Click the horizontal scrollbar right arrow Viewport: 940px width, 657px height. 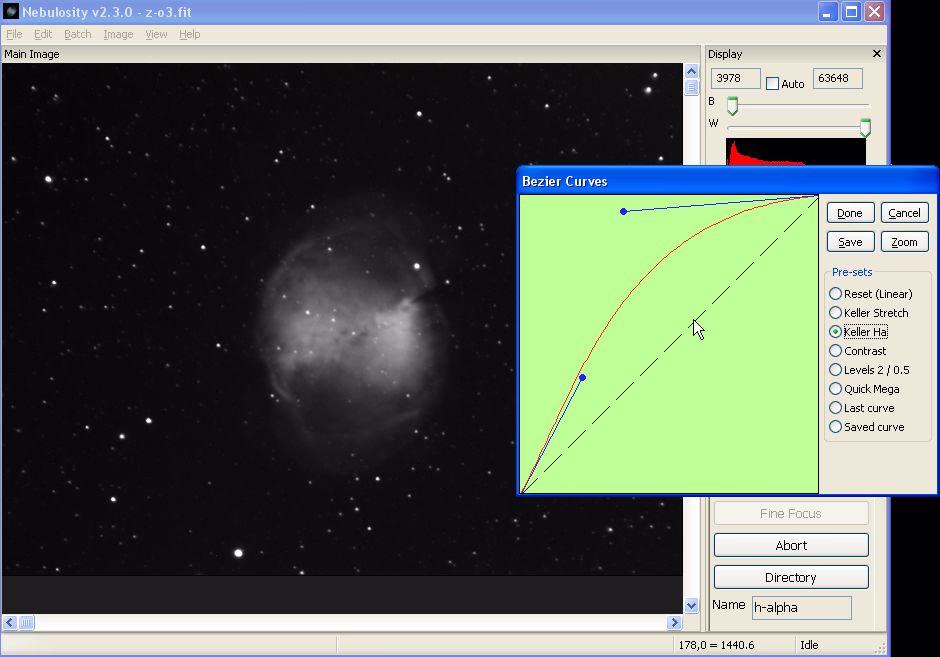coord(673,622)
